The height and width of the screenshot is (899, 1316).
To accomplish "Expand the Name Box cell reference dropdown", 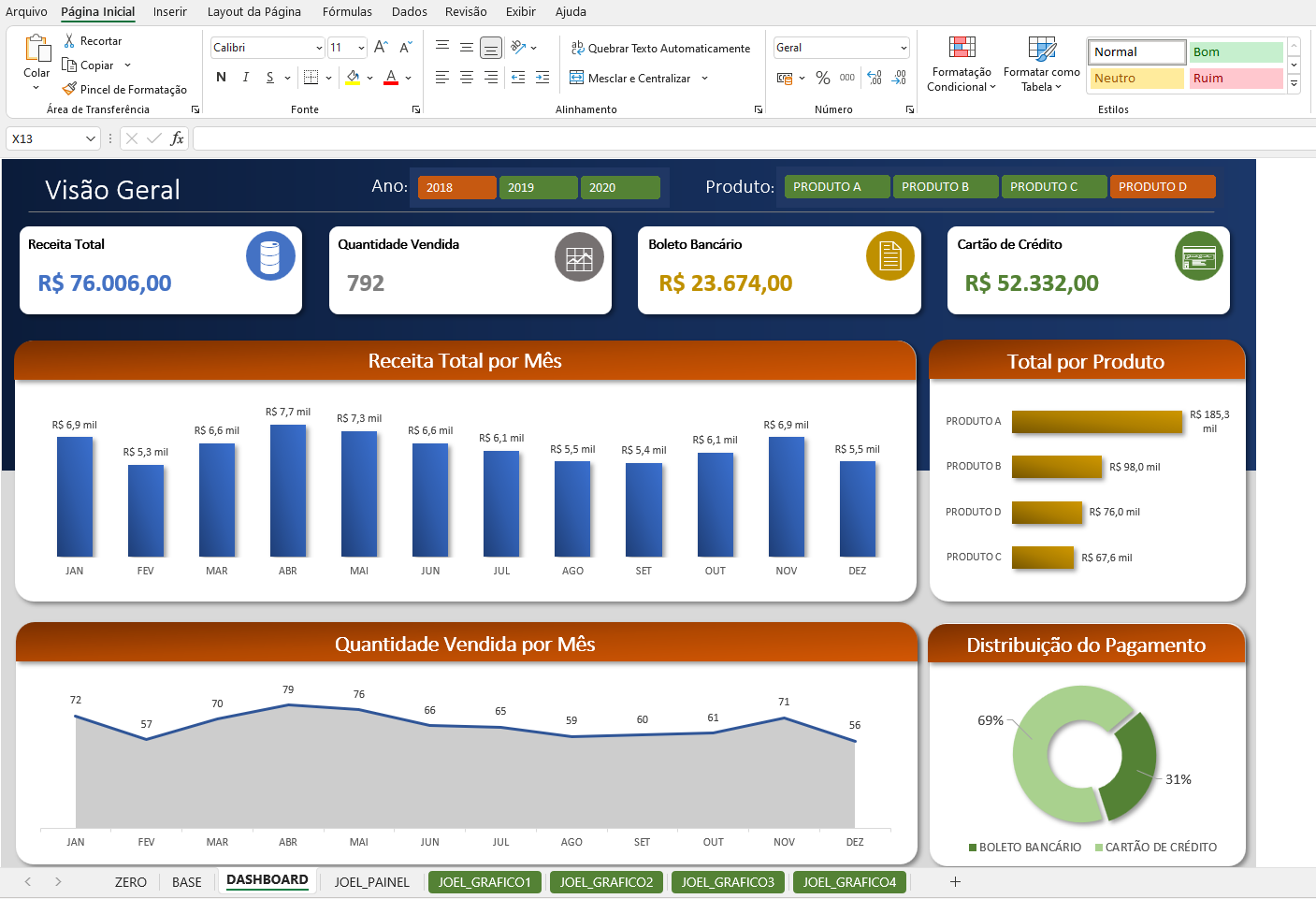I will click(x=91, y=138).
